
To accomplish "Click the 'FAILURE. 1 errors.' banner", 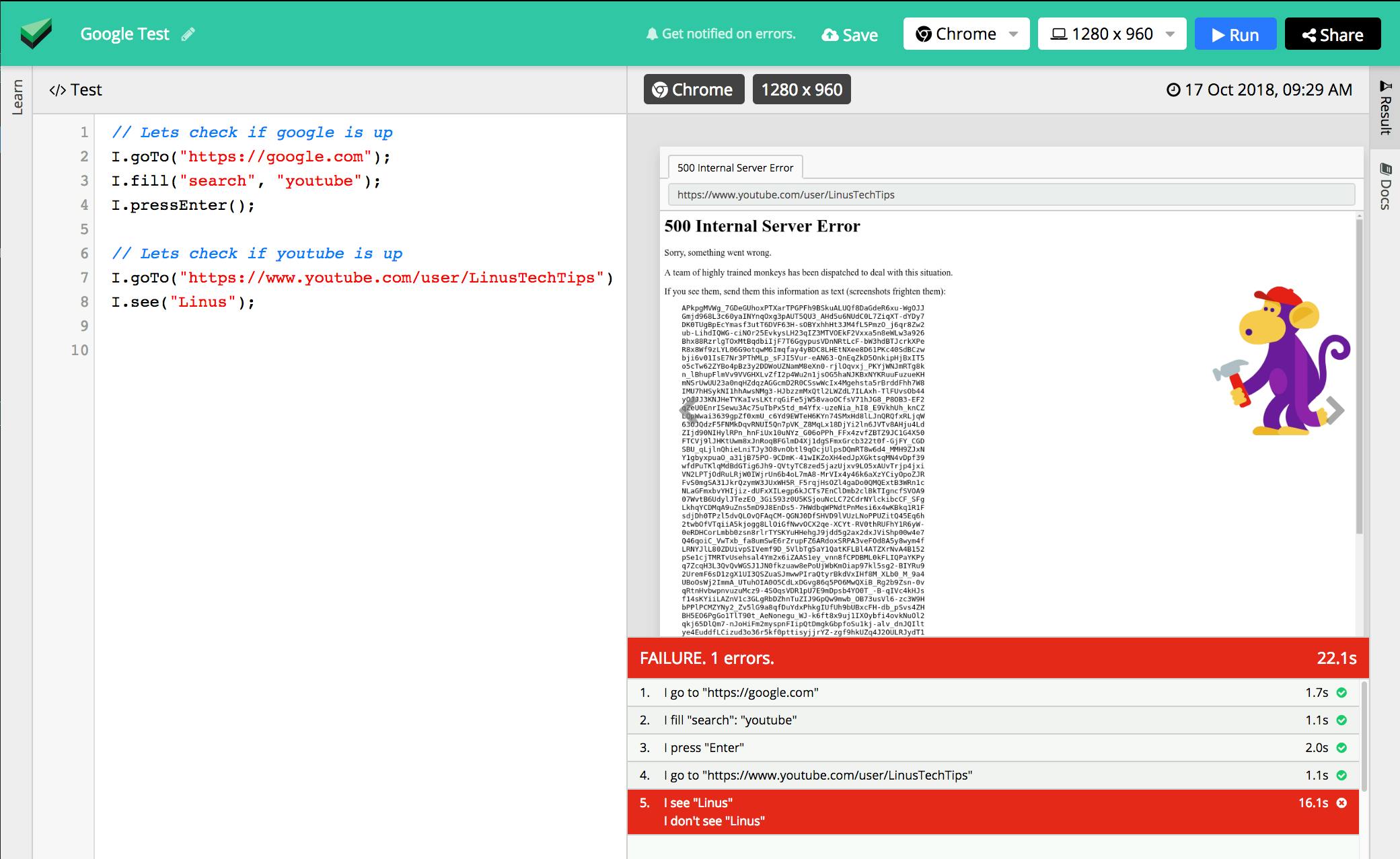I will [998, 658].
